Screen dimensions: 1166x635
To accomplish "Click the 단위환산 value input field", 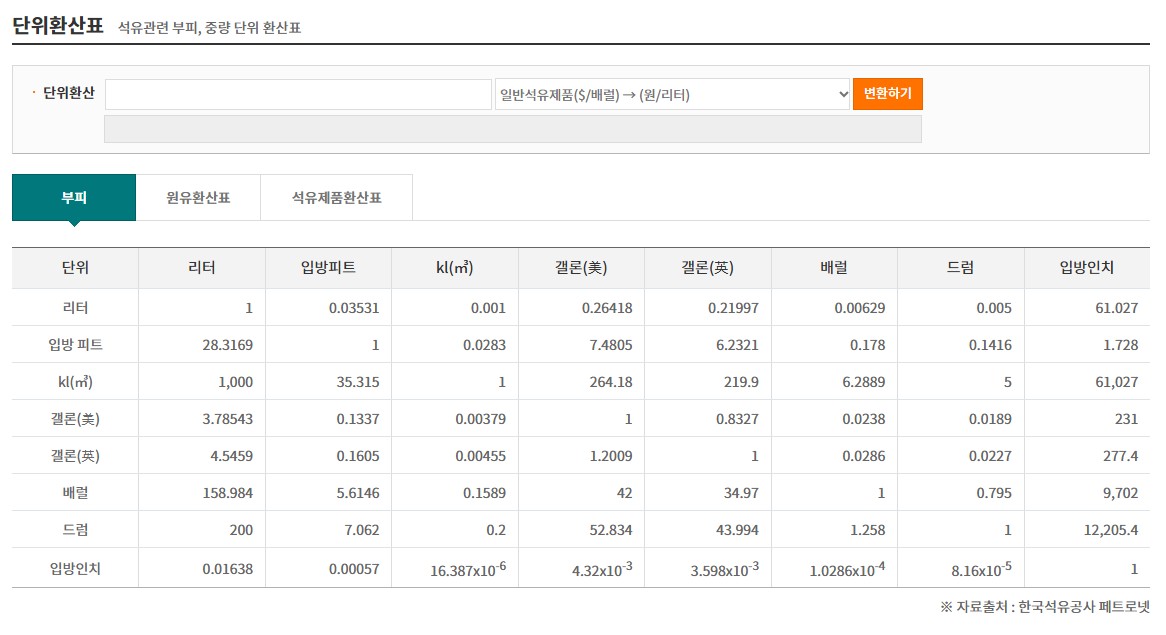I will [x=298, y=94].
